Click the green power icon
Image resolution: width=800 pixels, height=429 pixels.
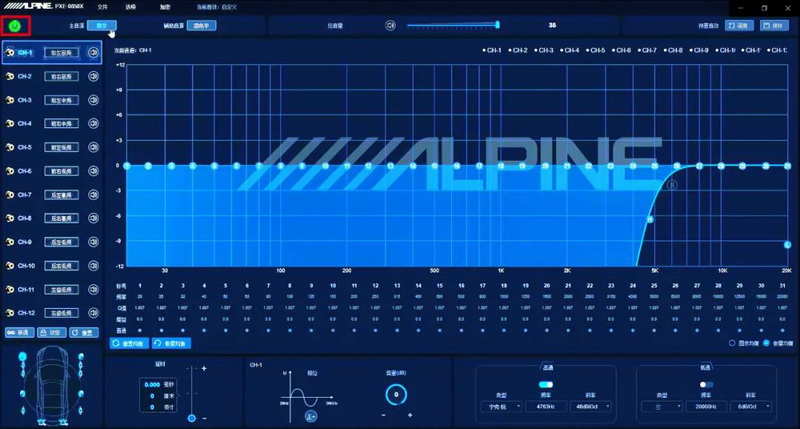tap(15, 26)
